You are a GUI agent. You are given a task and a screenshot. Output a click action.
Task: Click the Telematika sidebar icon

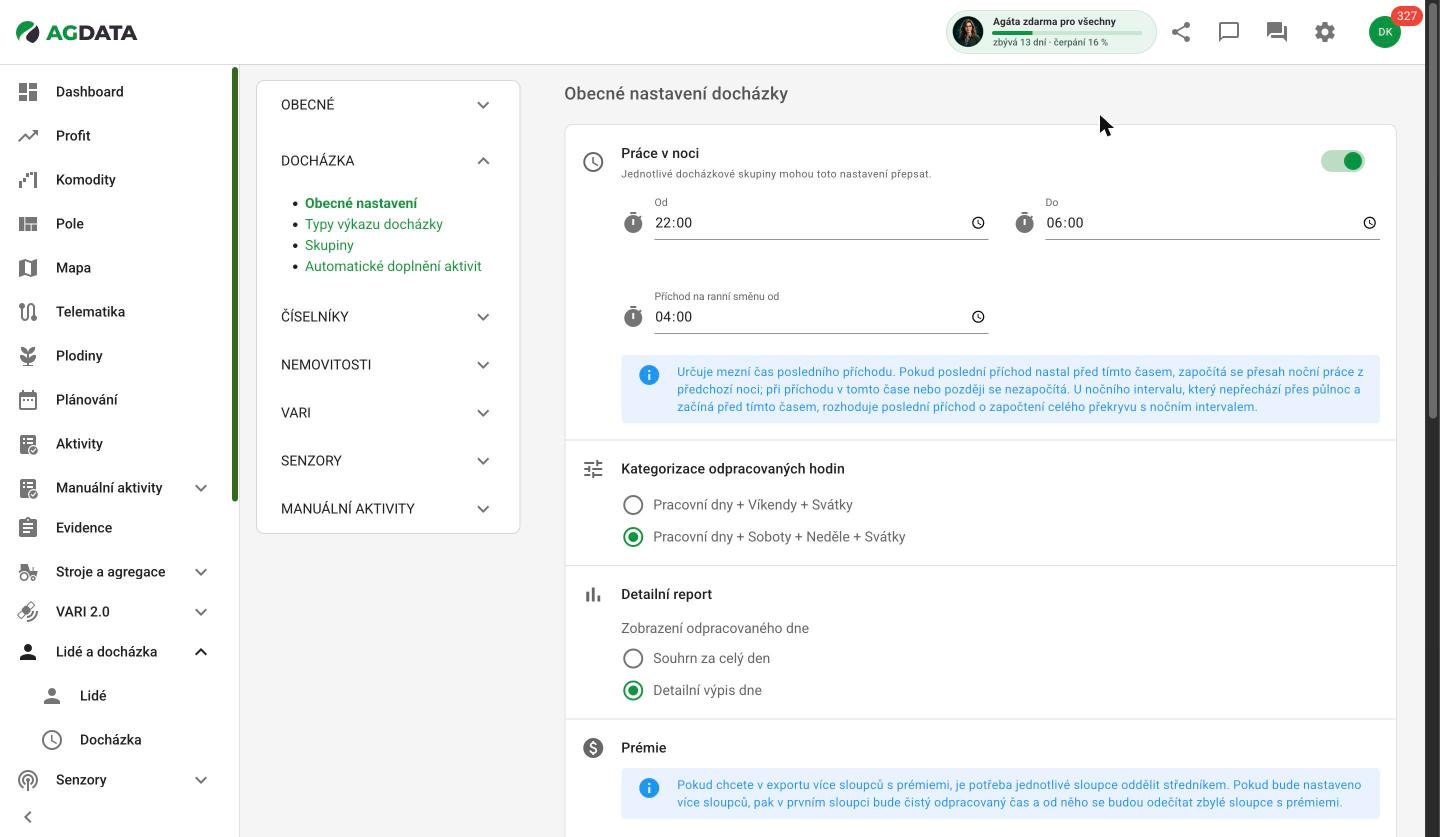(x=28, y=312)
